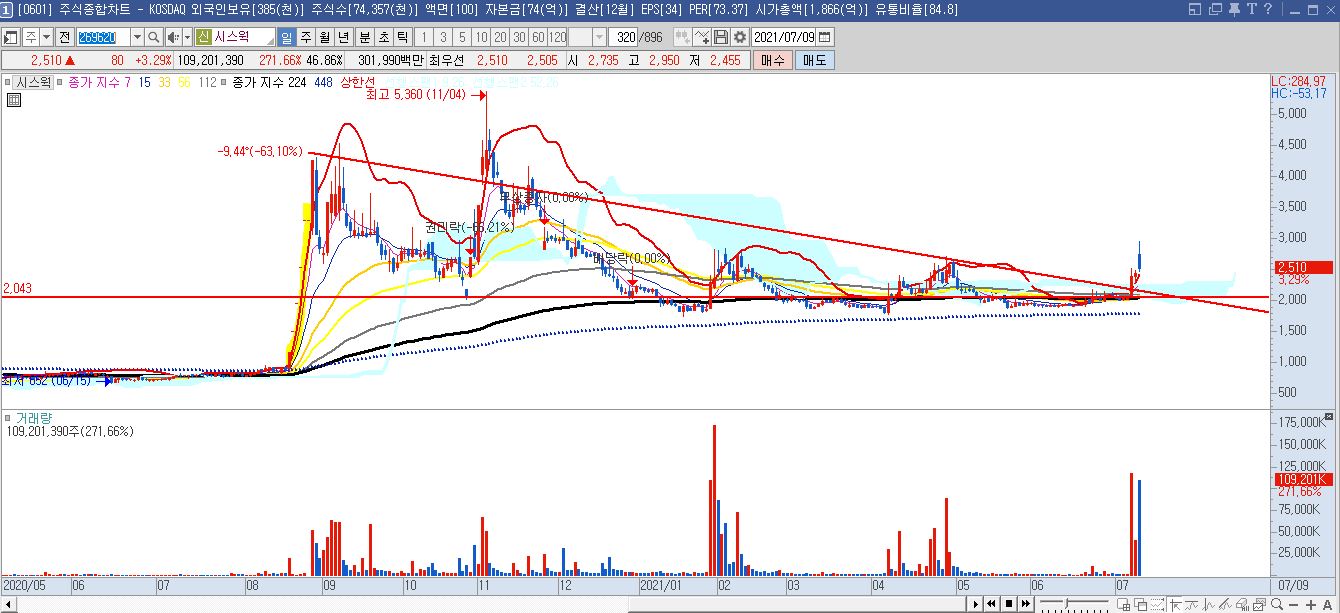This screenshot has width=1340, height=613.
Task: Open the custom interval dropdown arrow
Action: (x=599, y=37)
